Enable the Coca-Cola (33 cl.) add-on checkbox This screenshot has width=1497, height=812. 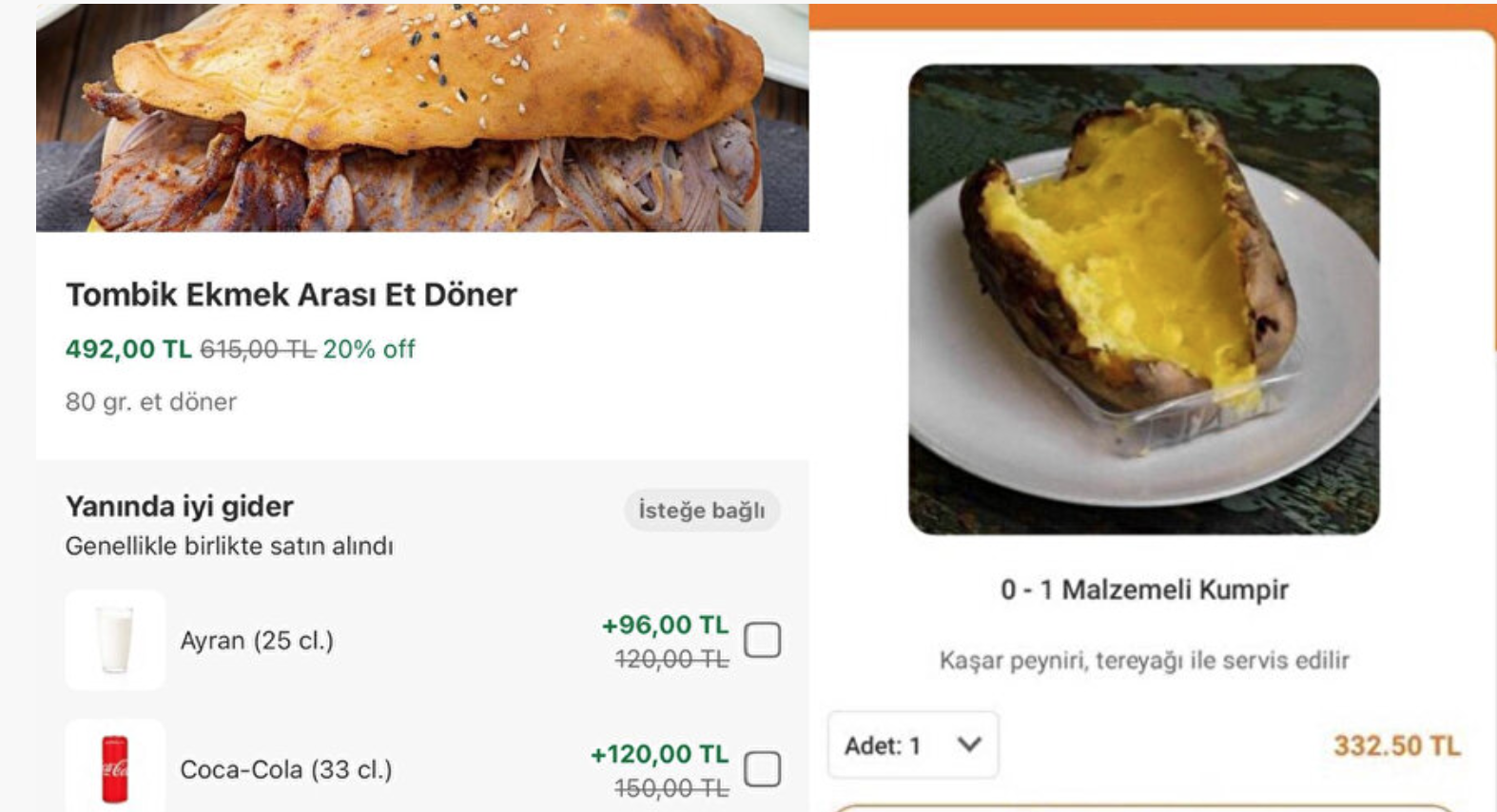tap(762, 768)
